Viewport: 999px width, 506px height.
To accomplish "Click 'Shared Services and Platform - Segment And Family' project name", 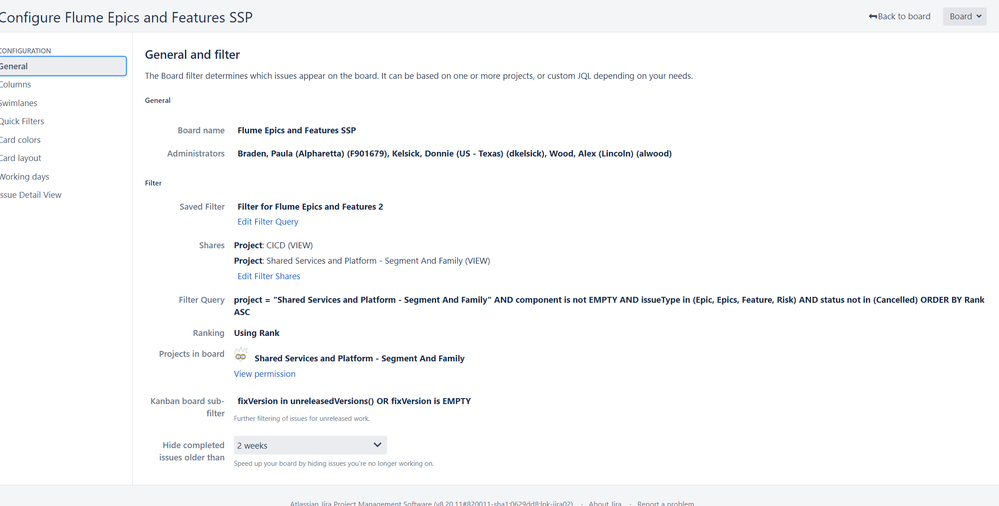I will point(359,359).
